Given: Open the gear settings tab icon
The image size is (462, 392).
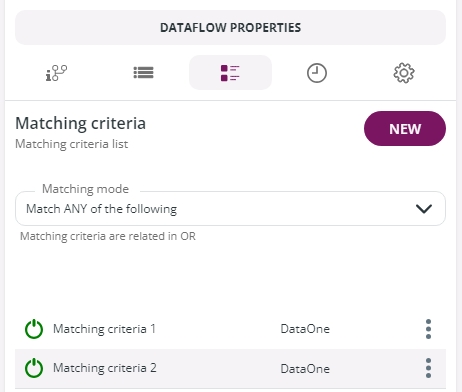Looking at the screenshot, I should pyautogui.click(x=404, y=73).
